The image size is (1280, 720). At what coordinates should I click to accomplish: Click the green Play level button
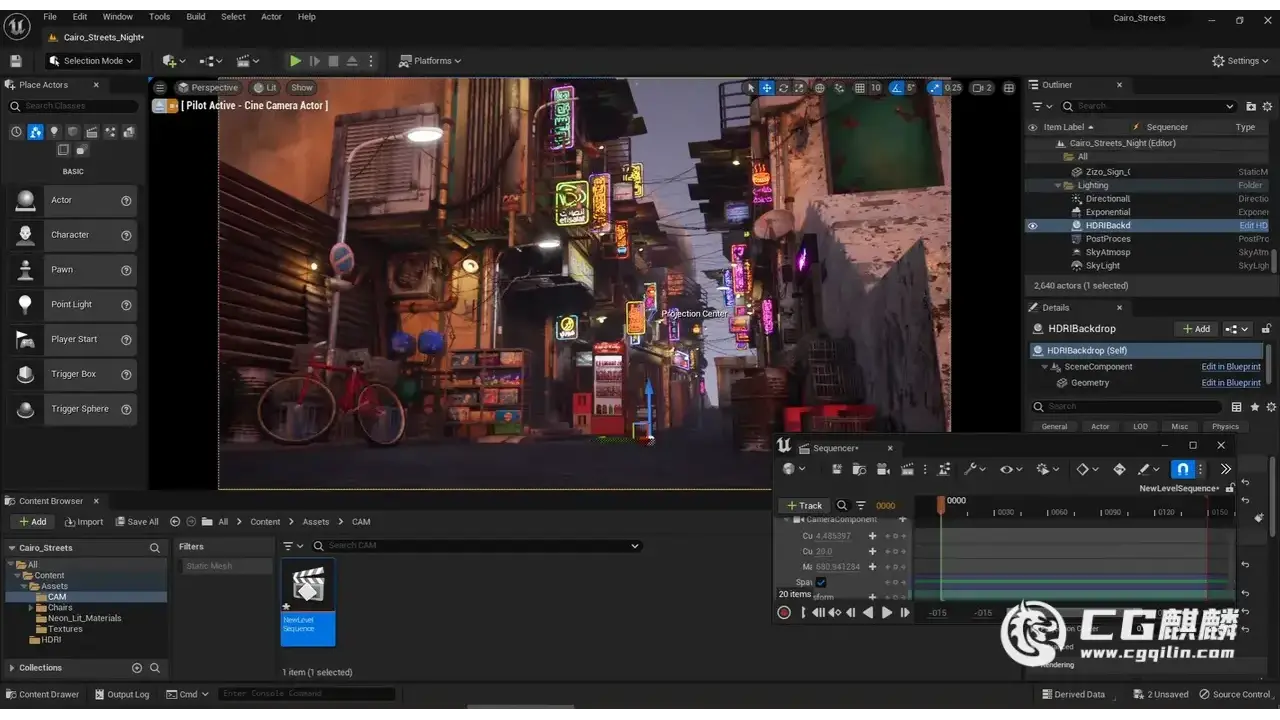[x=295, y=61]
